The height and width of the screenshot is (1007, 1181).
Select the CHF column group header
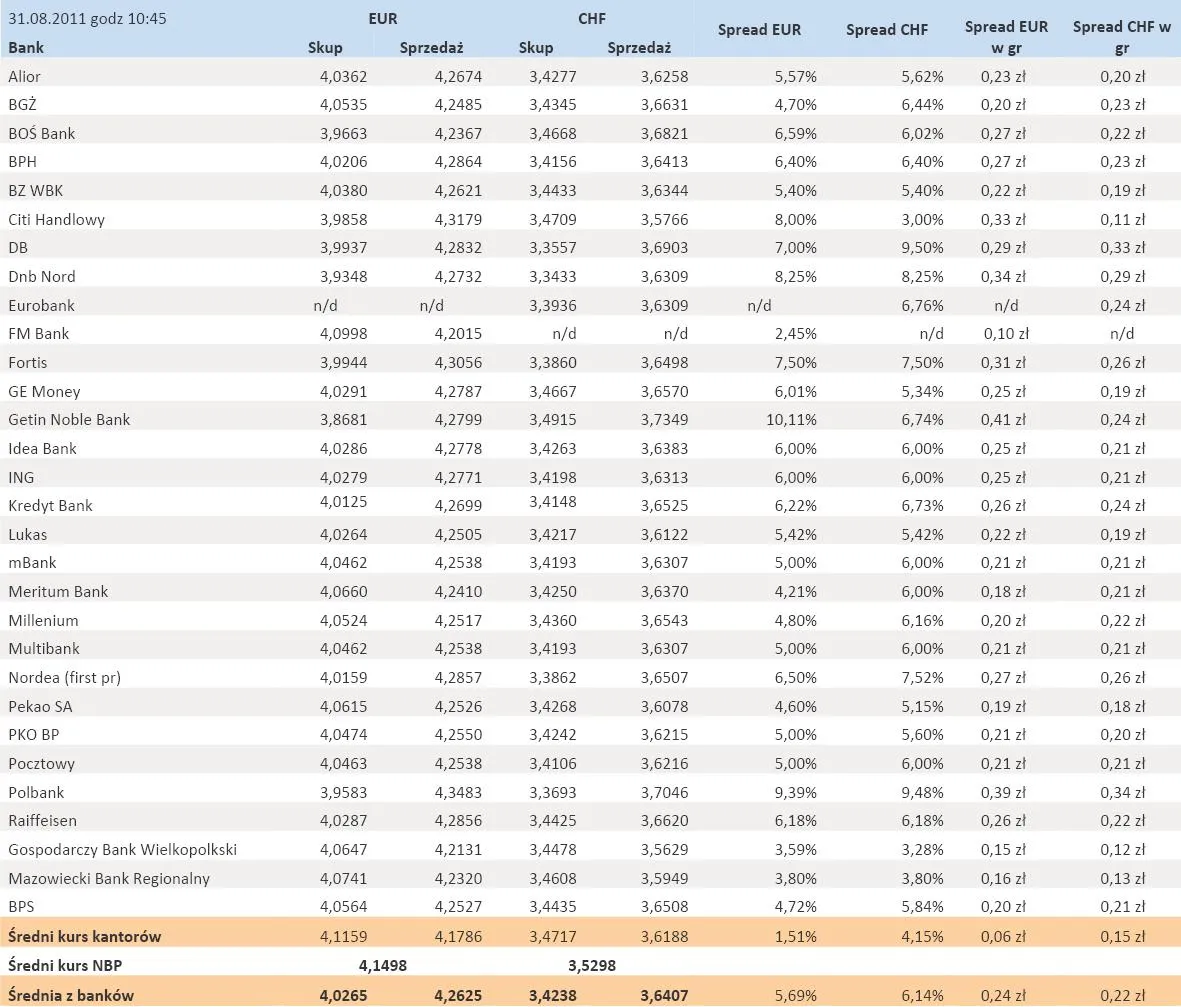(x=591, y=19)
